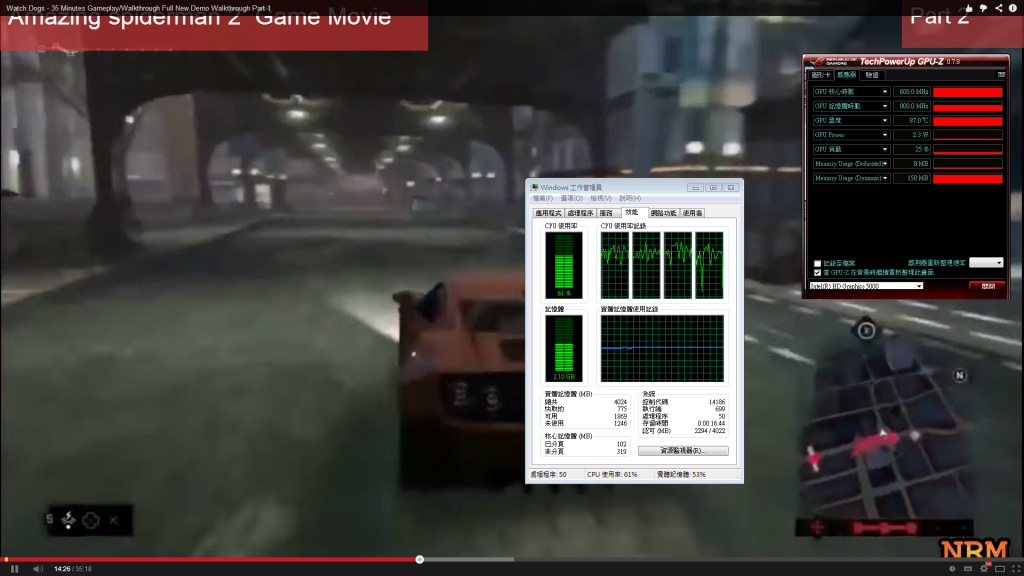Click the GPU temperature red graph bar

coord(968,121)
